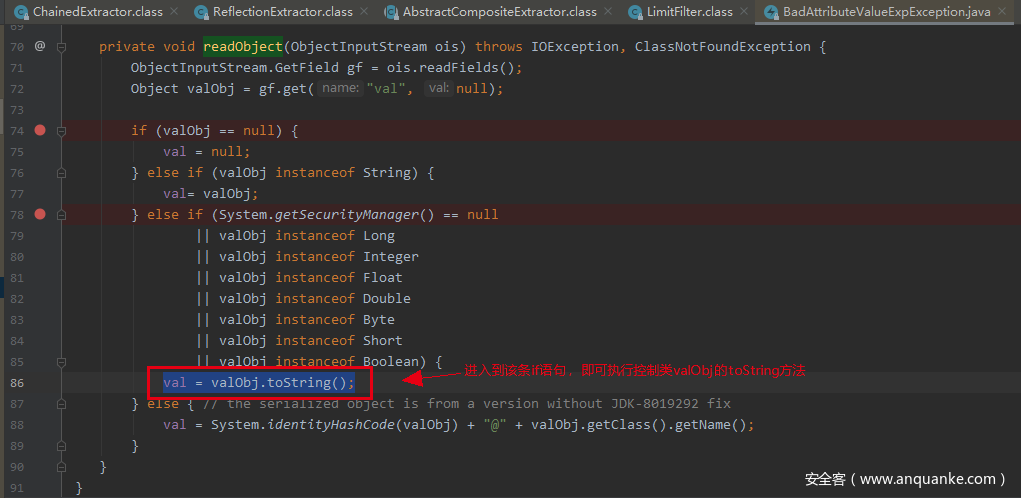The width and height of the screenshot is (1021, 498).
Task: Select the AbstractCompositeExtractor.class tab
Action: [499, 12]
